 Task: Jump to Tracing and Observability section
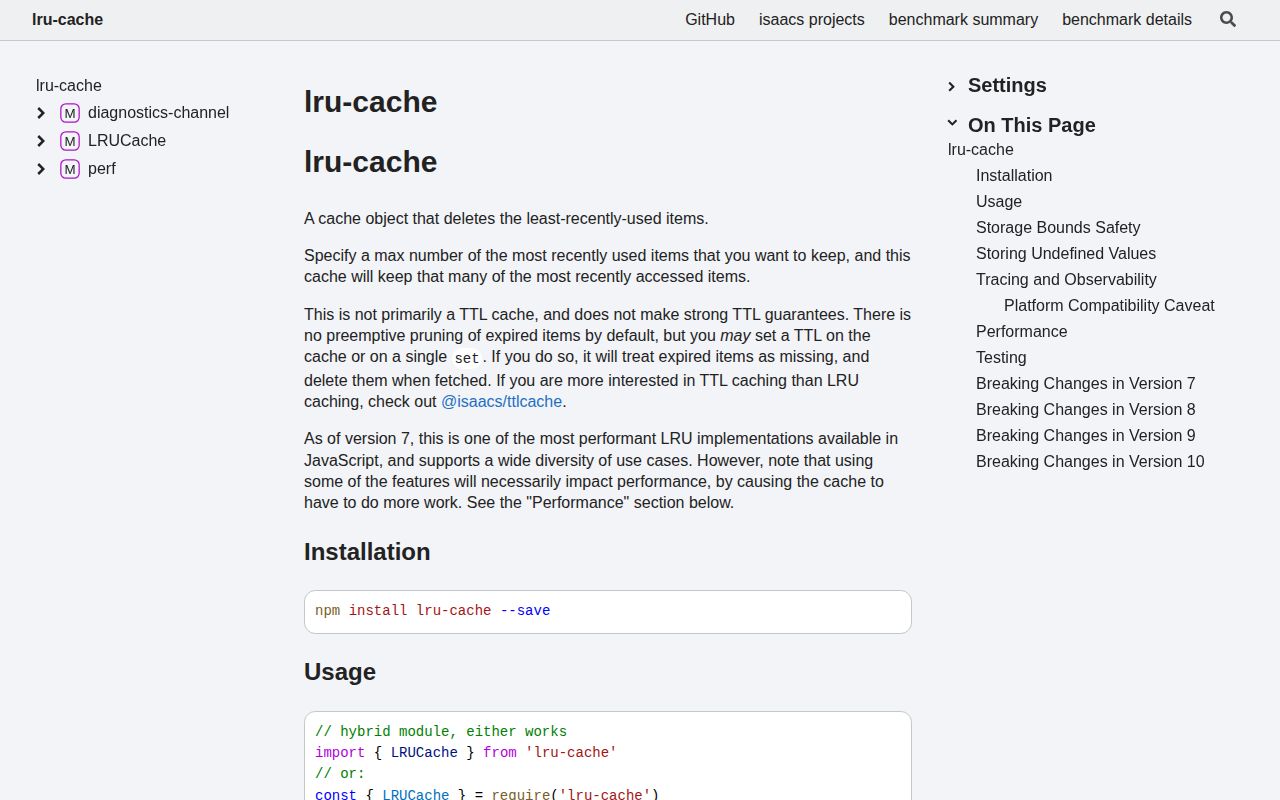pos(1066,280)
